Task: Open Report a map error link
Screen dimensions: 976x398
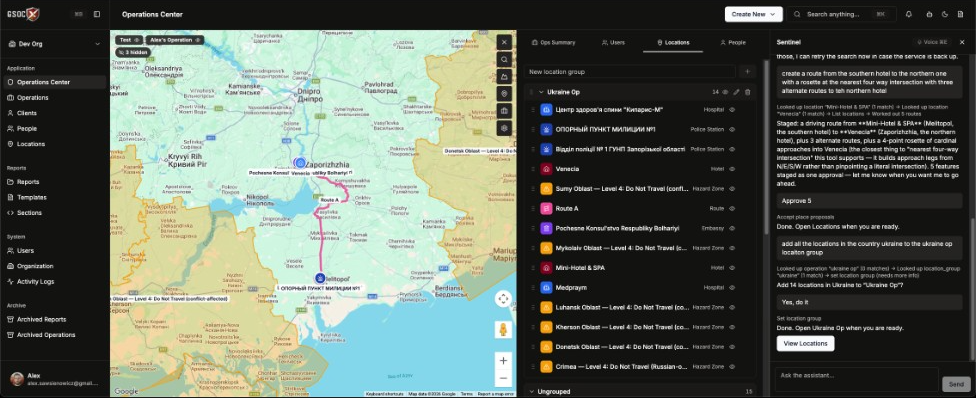Action: click(495, 394)
